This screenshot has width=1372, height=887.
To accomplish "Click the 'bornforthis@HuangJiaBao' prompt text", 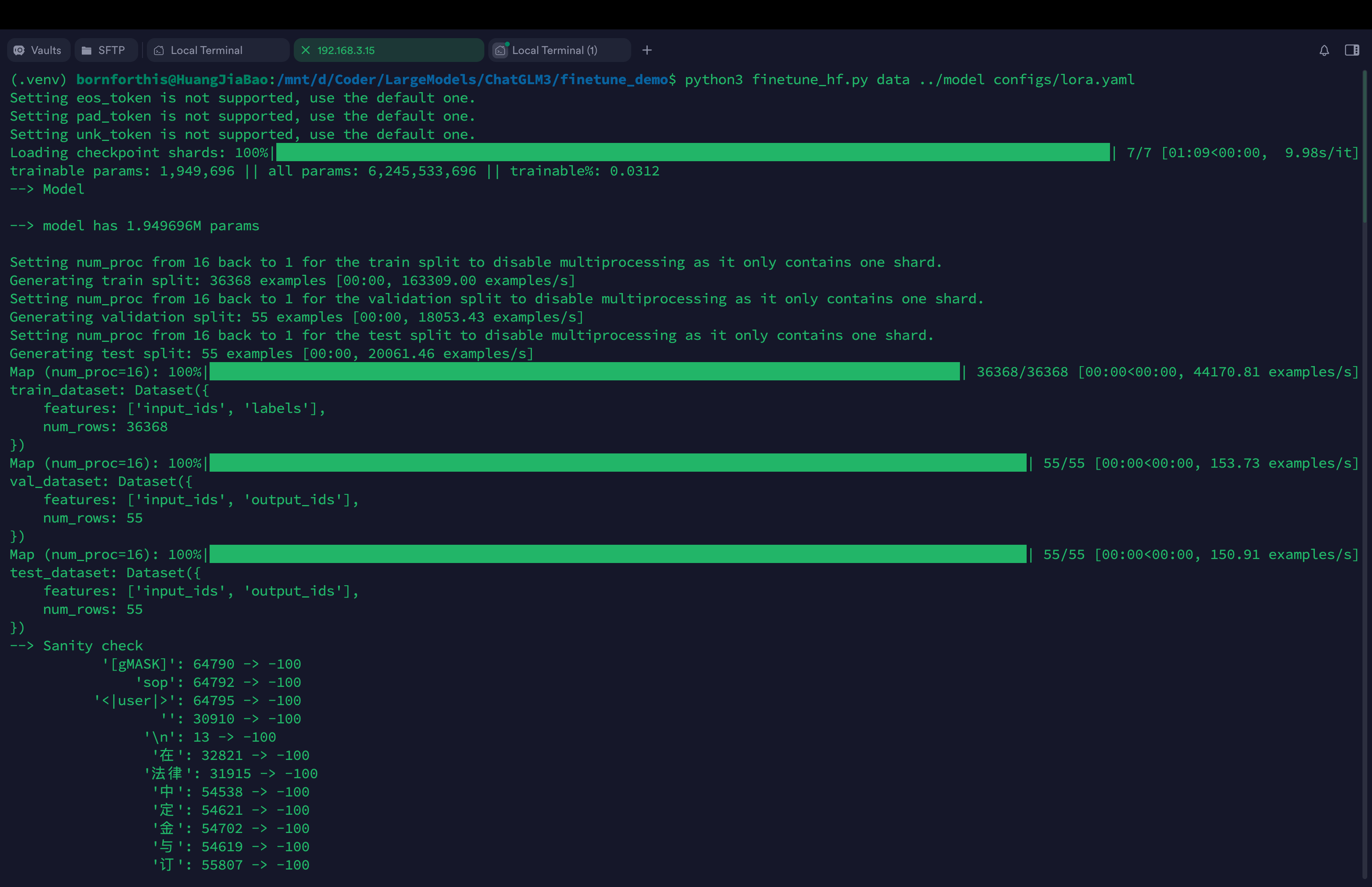I will pyautogui.click(x=172, y=79).
